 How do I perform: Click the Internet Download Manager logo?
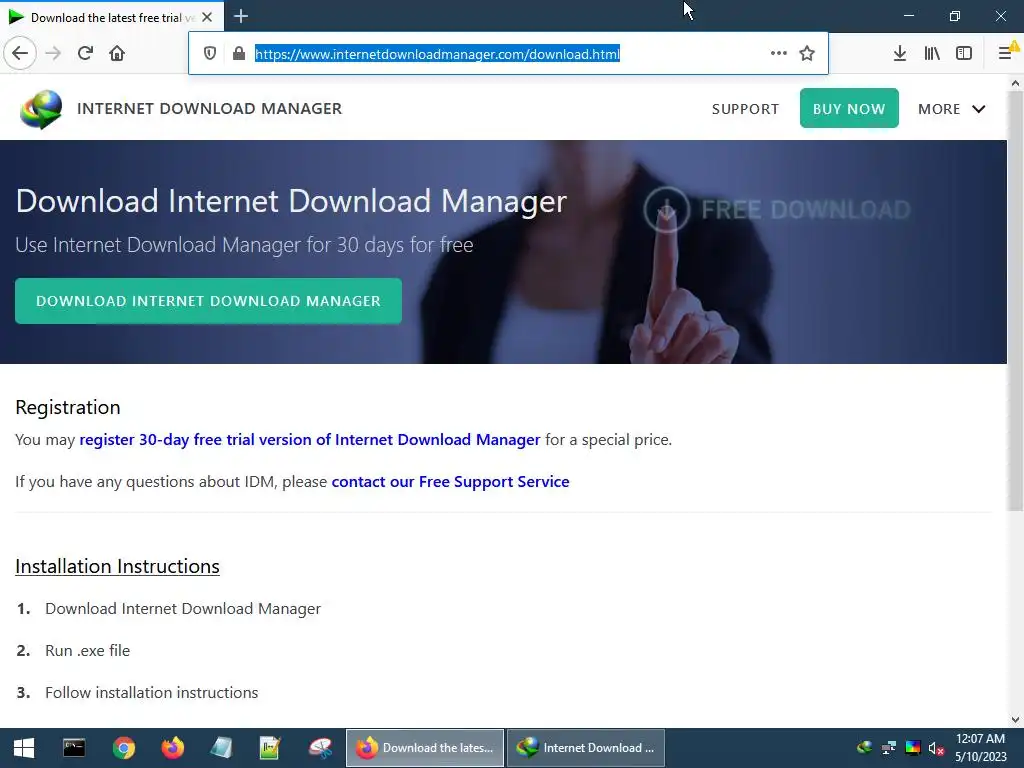point(41,108)
